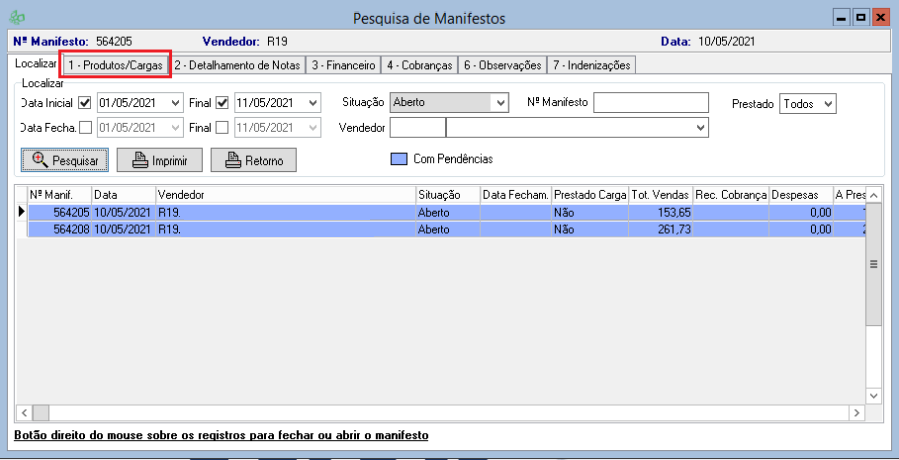Screen dimensions: 899x460
Task: Open the 3 - Financeiro tab
Action: pos(343,65)
